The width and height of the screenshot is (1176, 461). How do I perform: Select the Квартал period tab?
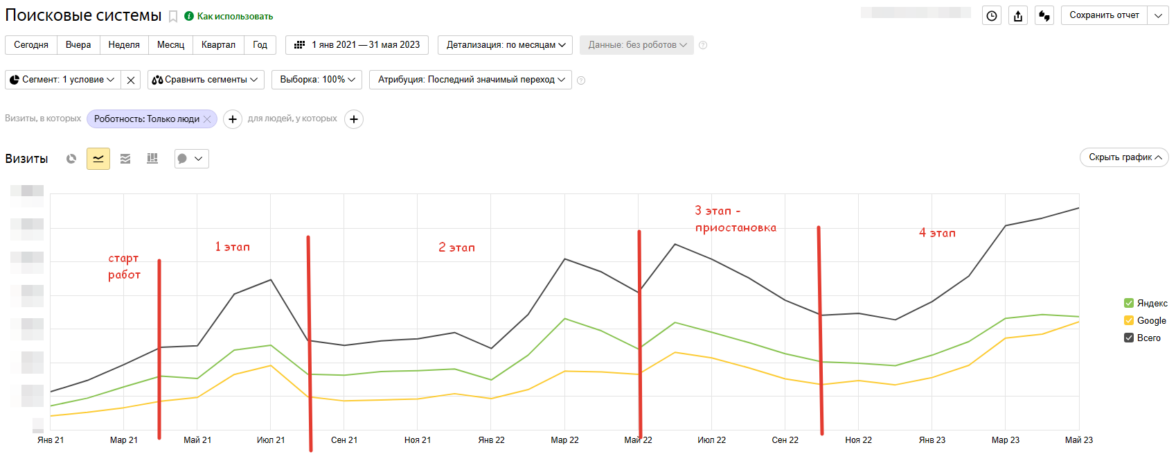click(x=218, y=45)
